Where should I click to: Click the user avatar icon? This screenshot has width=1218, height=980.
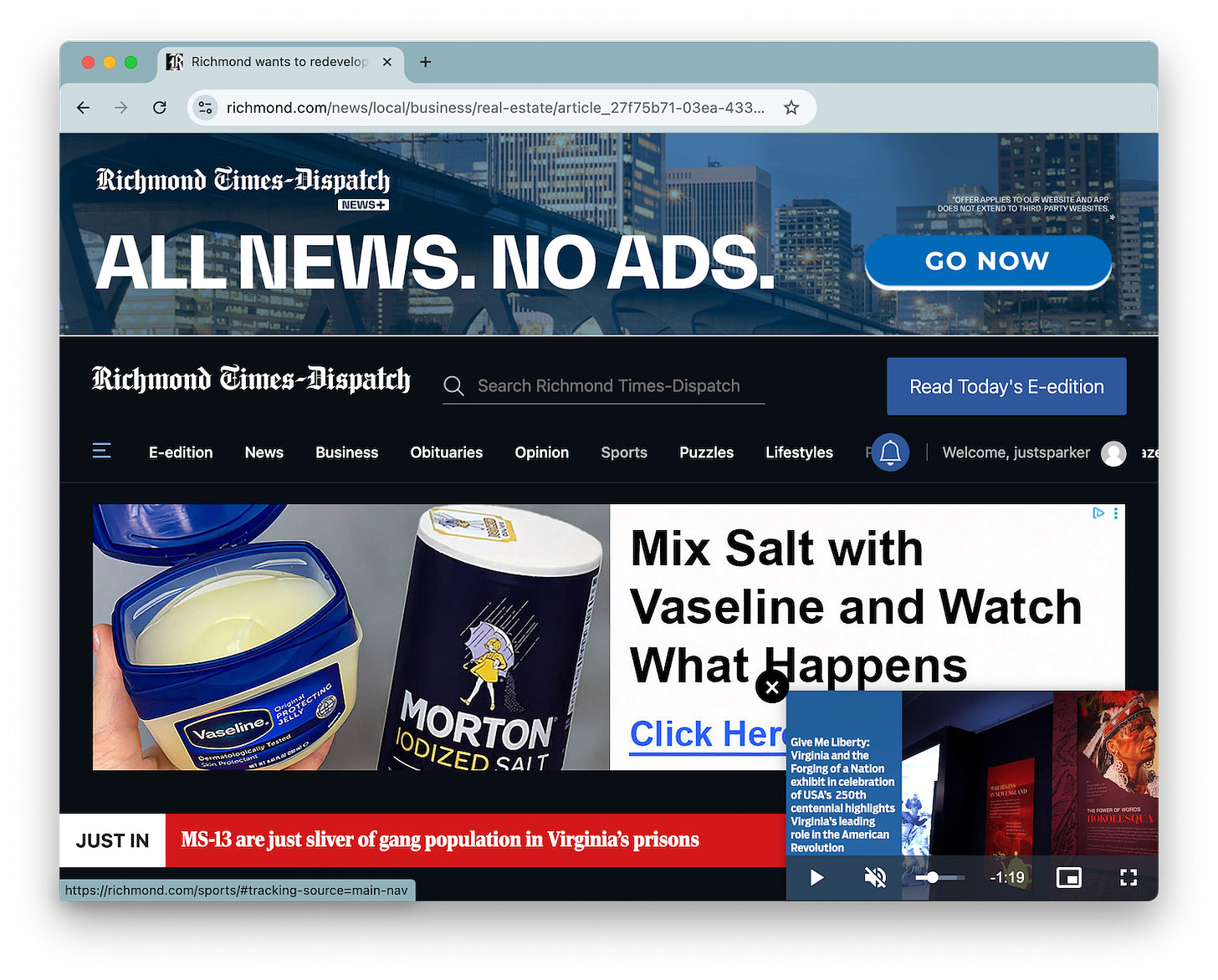click(x=1113, y=453)
